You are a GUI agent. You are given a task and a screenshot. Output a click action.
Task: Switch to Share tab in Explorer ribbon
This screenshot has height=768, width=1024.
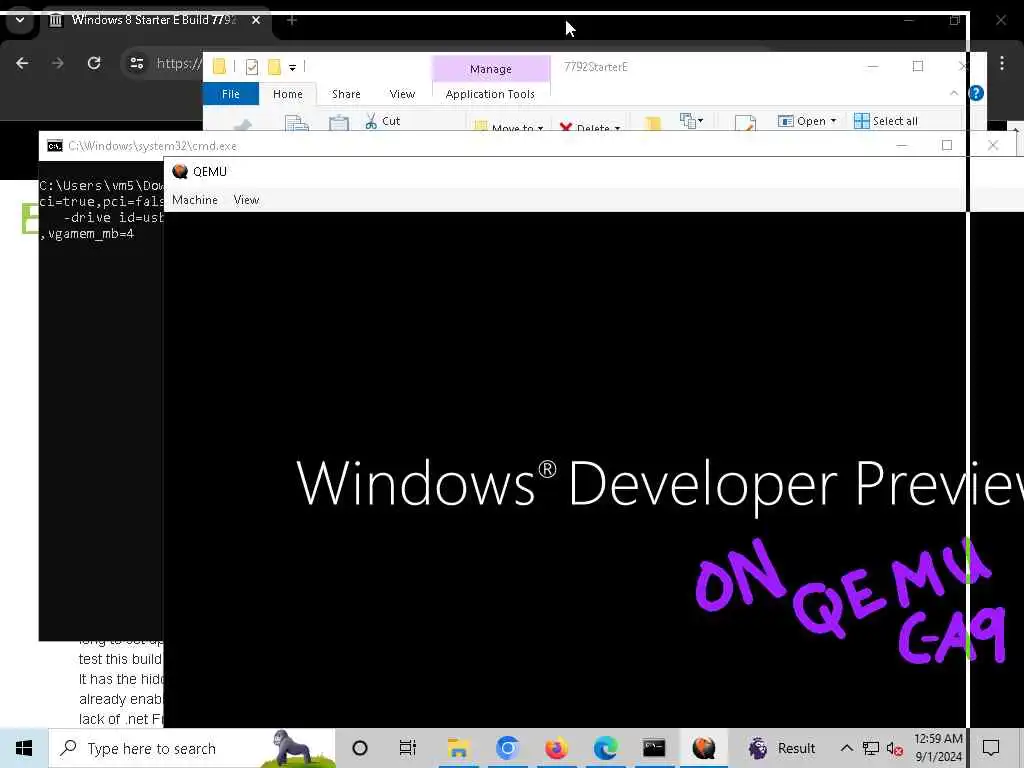pos(346,94)
